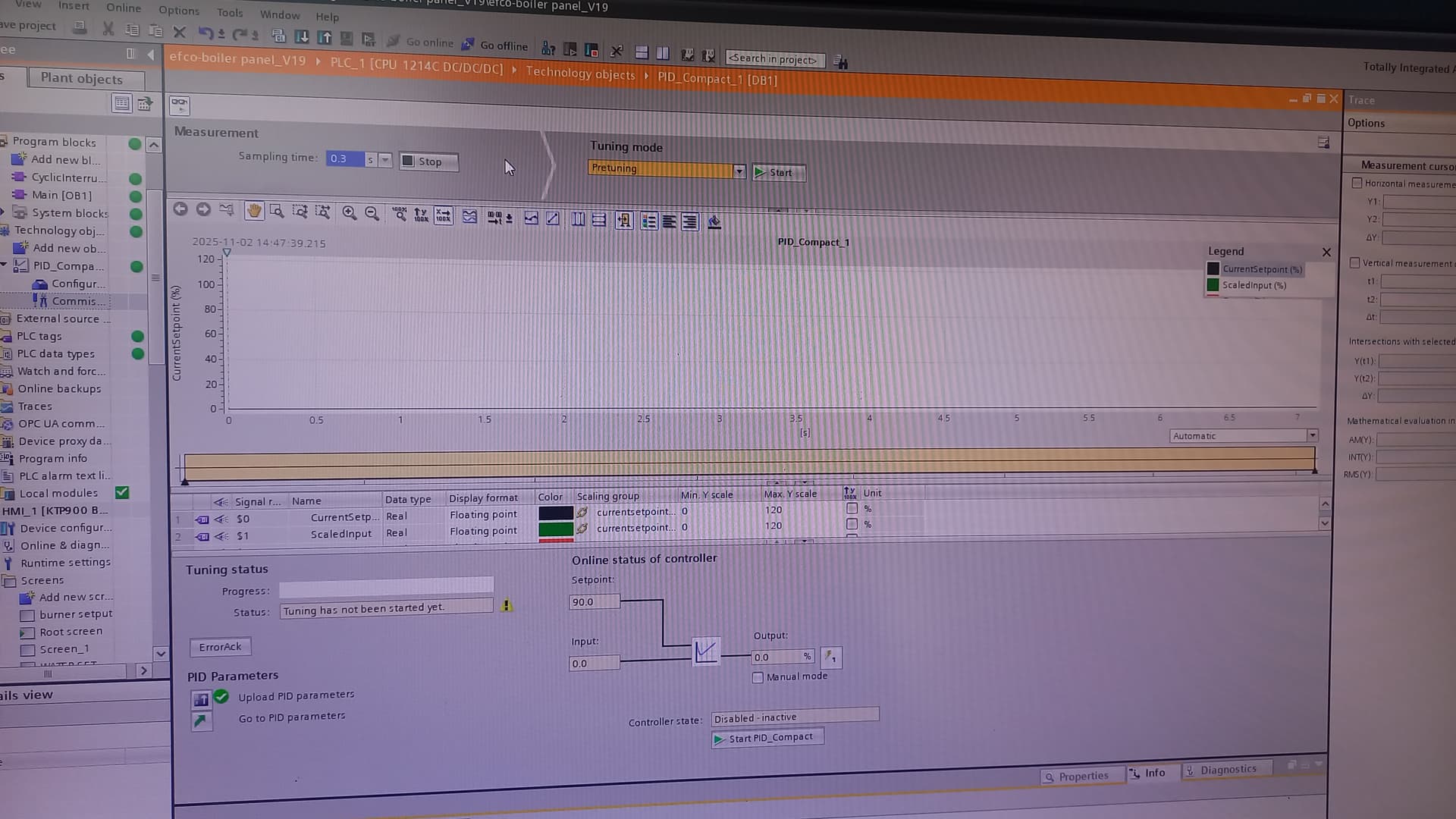Click the Go offline toolbar icon

[468, 45]
